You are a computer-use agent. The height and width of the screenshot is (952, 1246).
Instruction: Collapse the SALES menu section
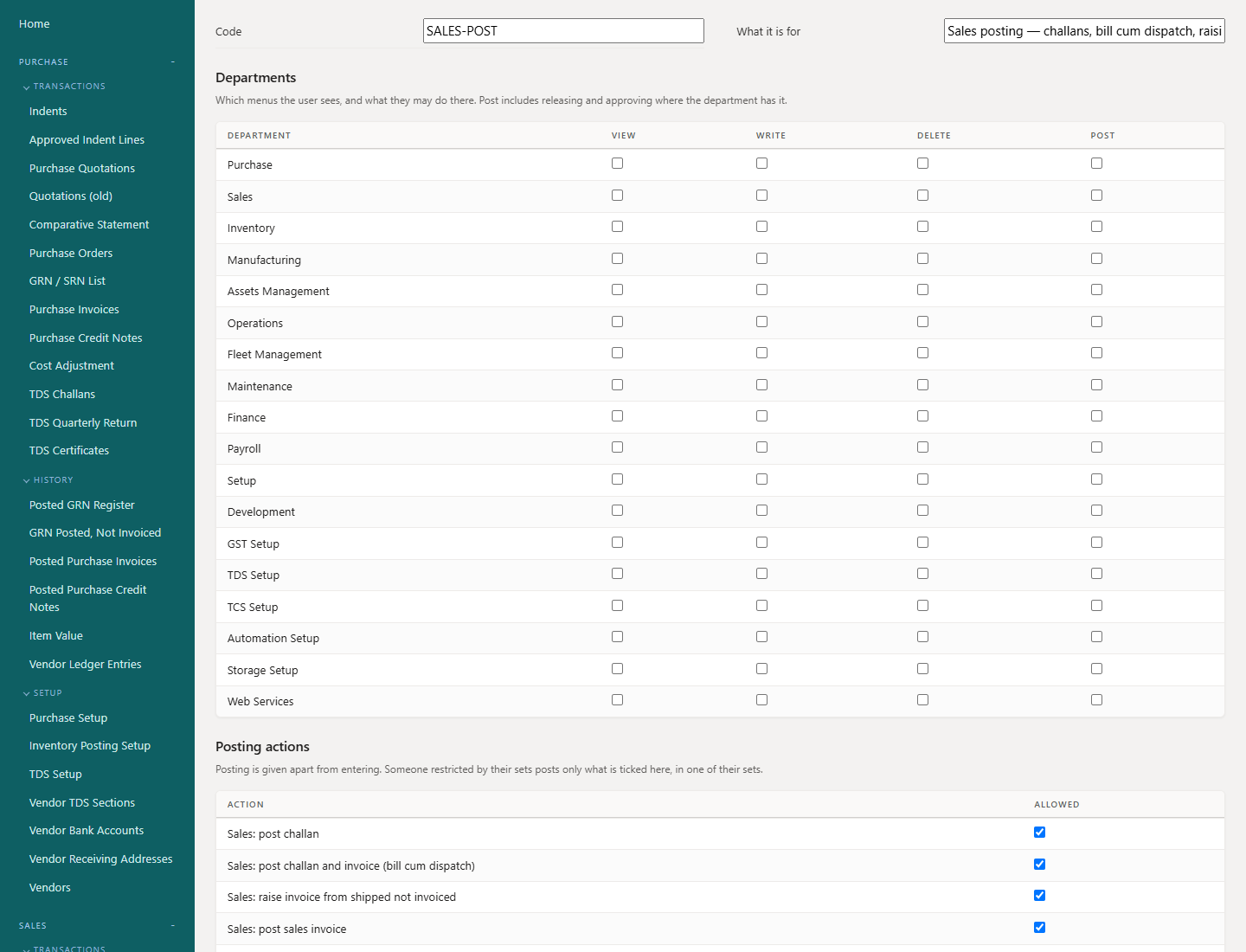(x=97, y=926)
